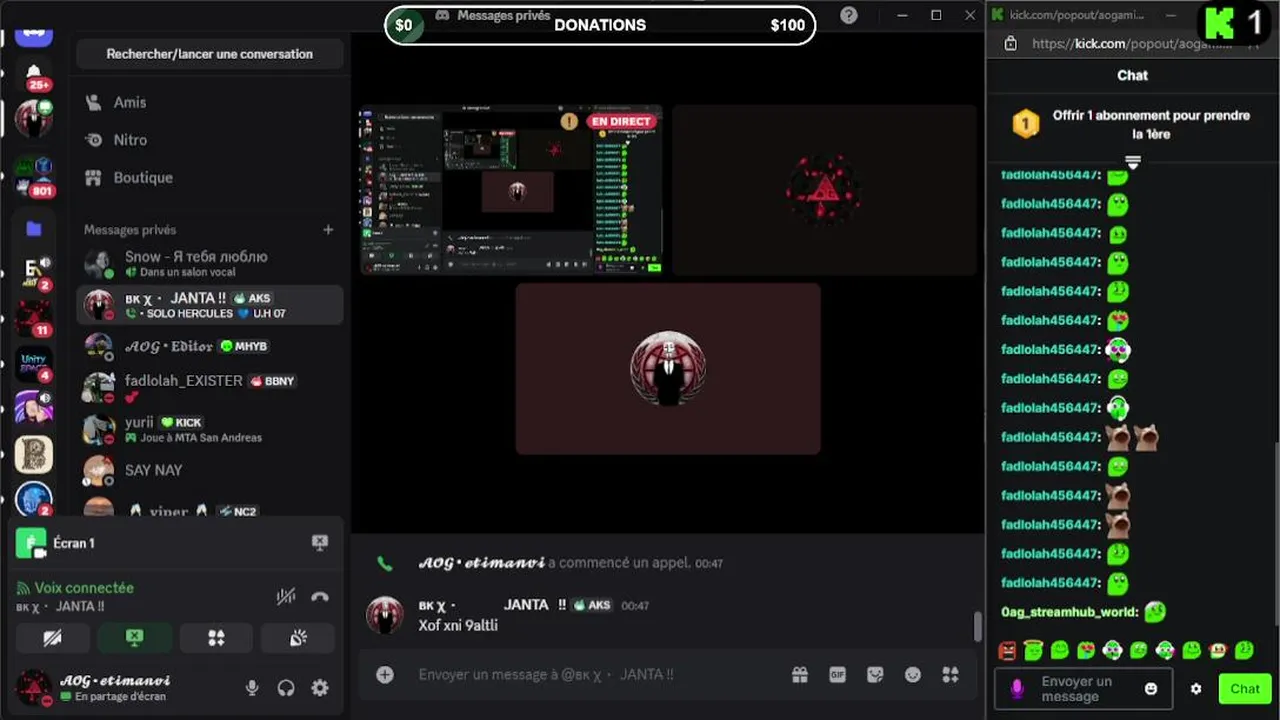Open the activities button in voice panel

point(216,638)
